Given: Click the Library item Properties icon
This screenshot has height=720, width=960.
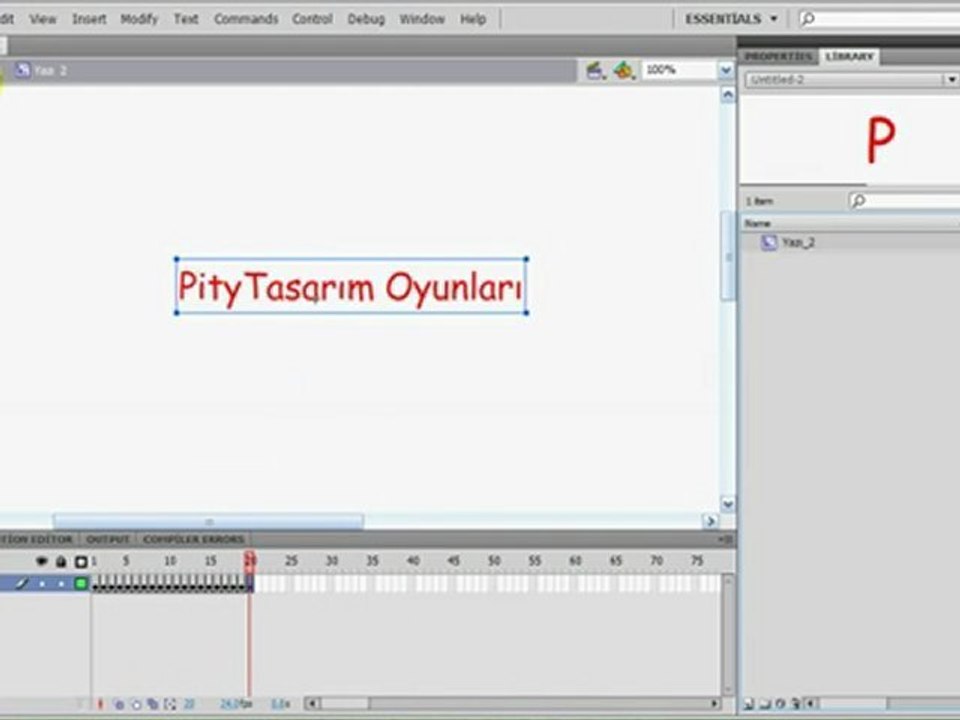Looking at the screenshot, I should [x=780, y=705].
